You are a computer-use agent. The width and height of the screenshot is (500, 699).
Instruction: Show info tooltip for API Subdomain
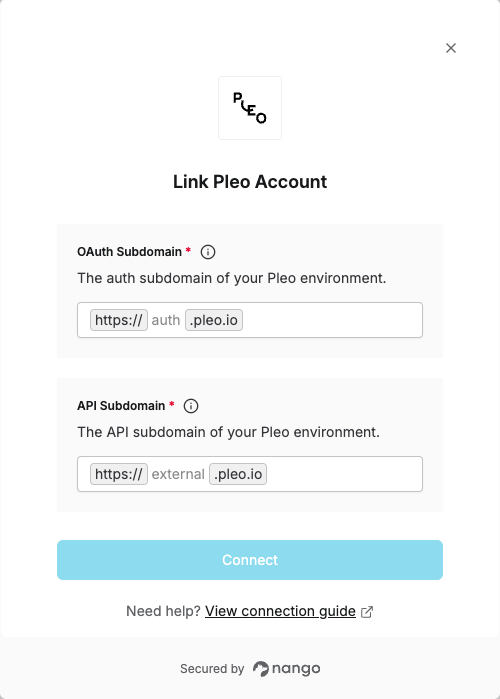pos(191,406)
